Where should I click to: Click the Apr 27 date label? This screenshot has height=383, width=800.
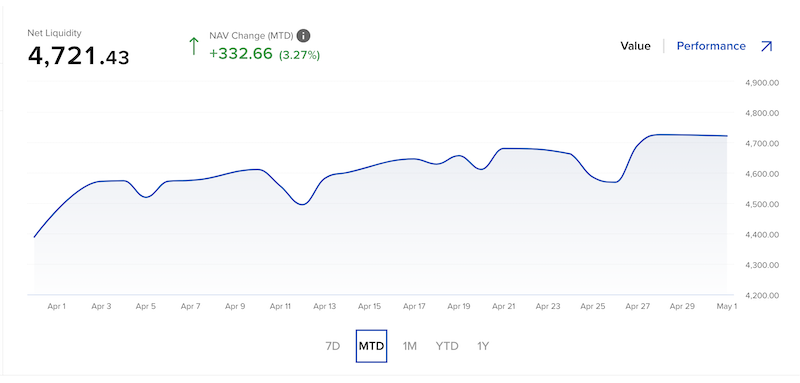638,307
